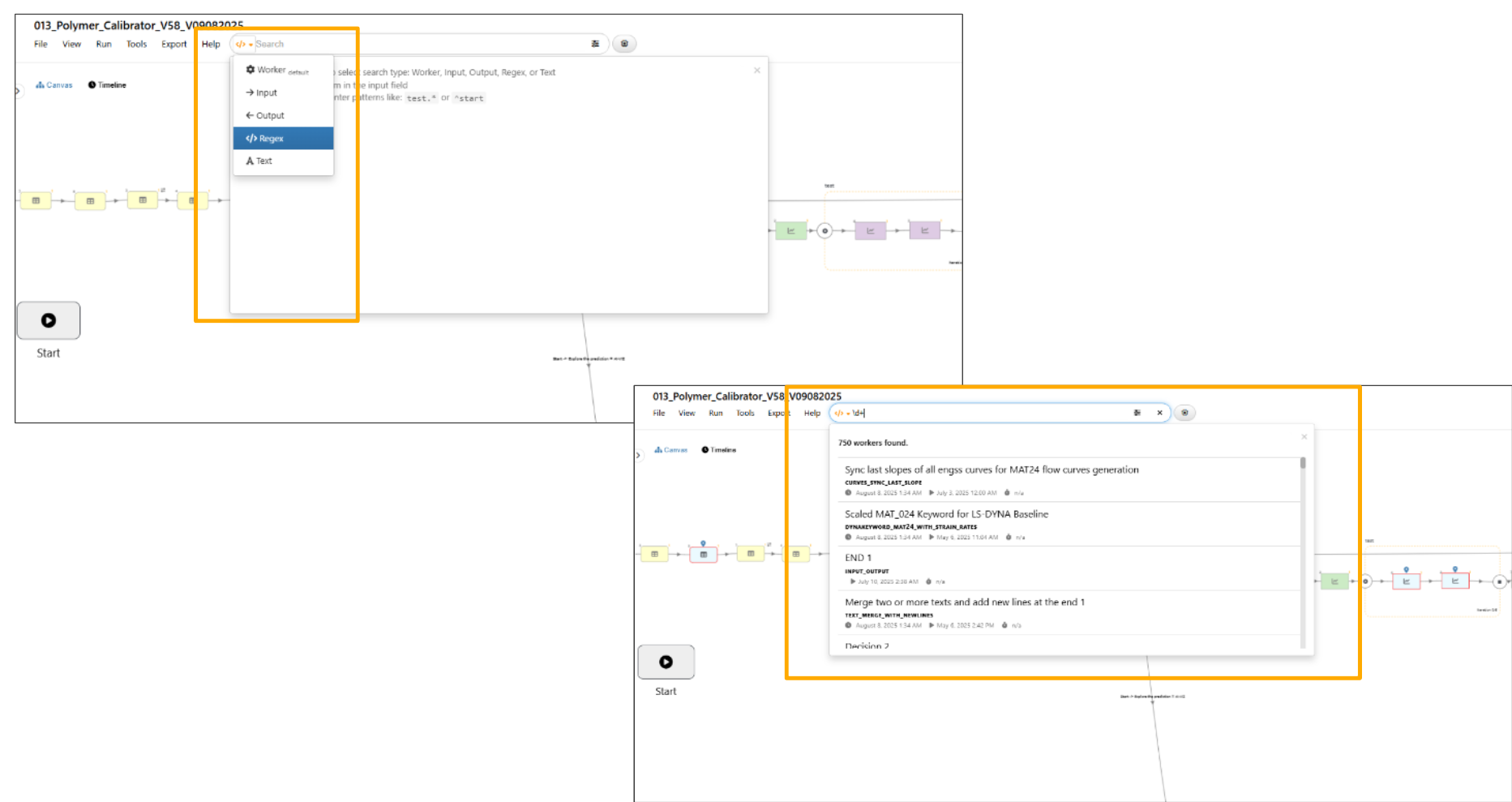The width and height of the screenshot is (1512, 802).
Task: Expand side panel chevron in upper-left window
Action: 19,91
